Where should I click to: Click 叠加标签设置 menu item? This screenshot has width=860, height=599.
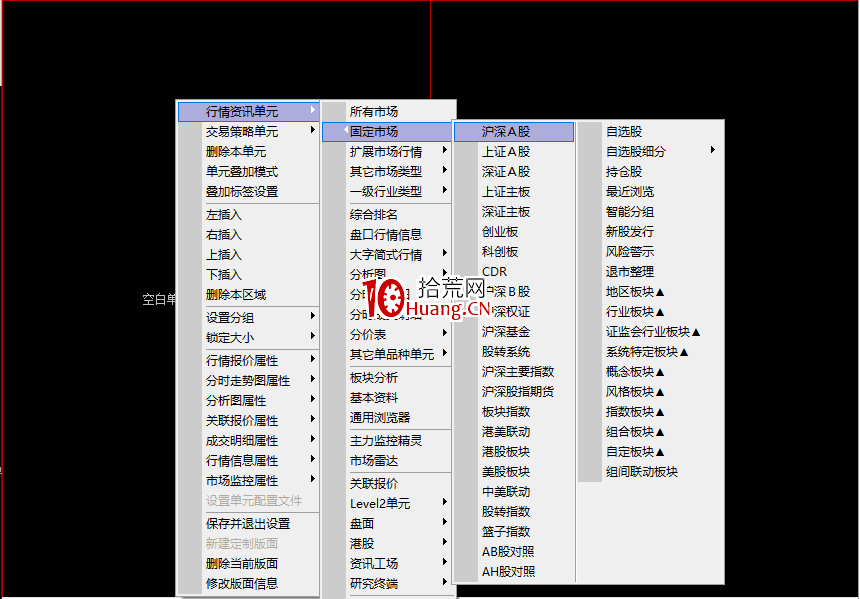pyautogui.click(x=248, y=191)
